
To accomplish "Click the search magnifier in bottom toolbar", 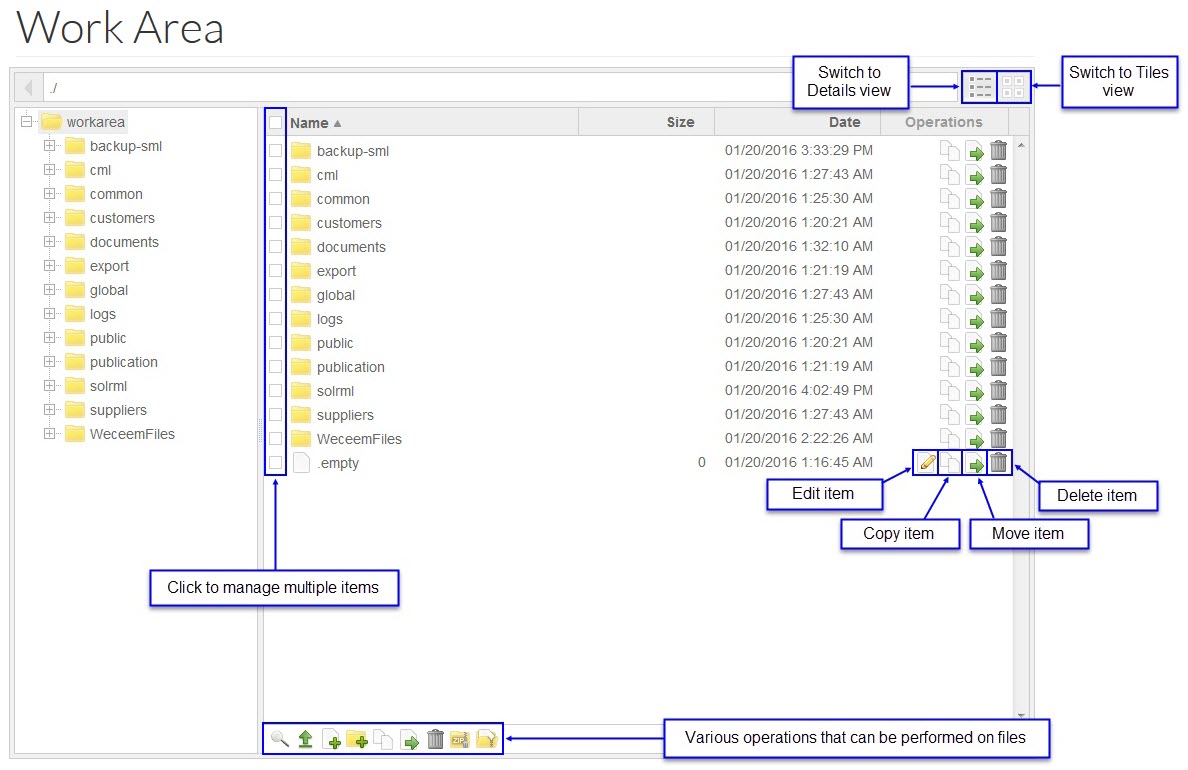I will (x=280, y=739).
